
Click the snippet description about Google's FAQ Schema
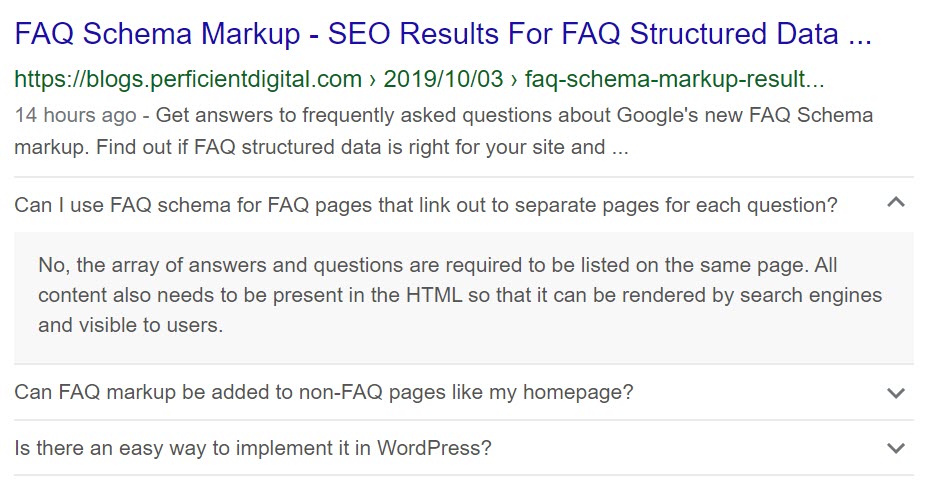click(x=444, y=131)
